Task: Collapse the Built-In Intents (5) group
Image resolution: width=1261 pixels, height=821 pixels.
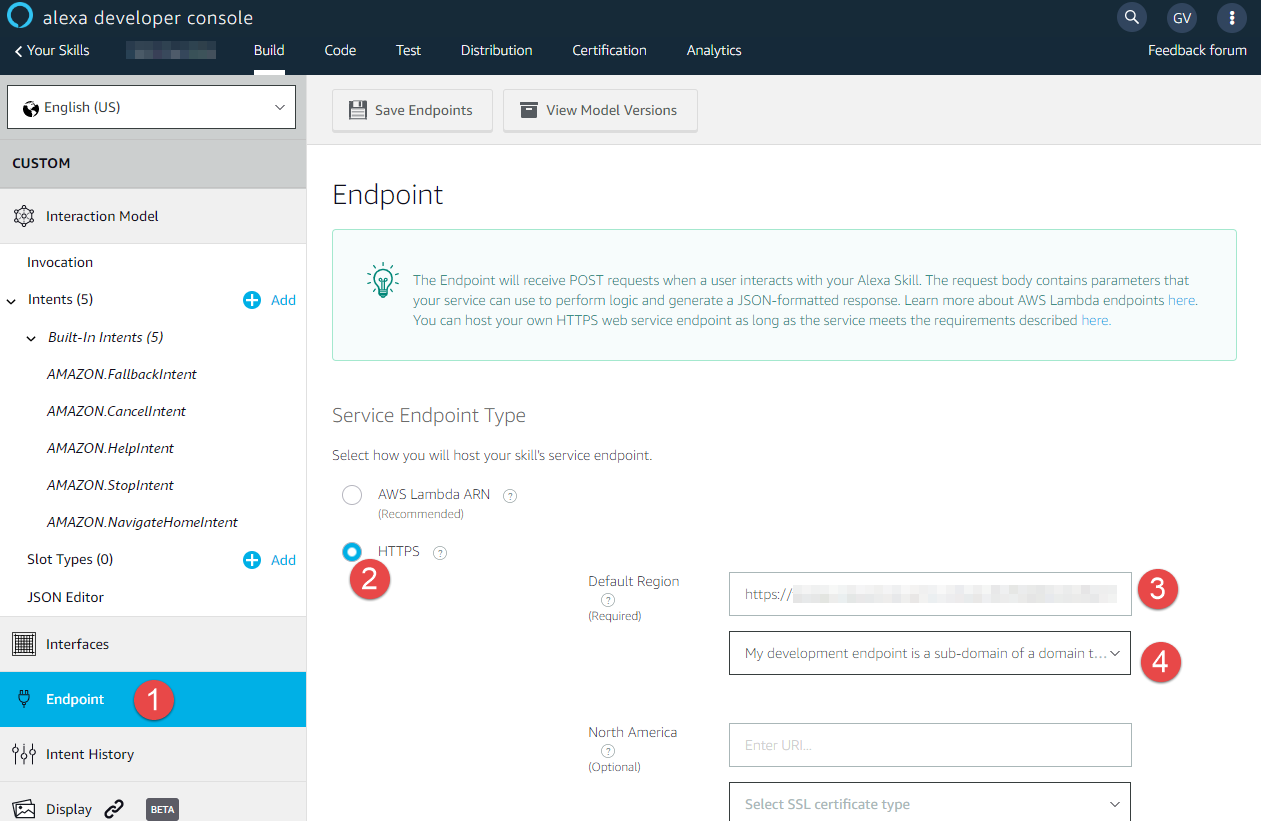Action: pos(31,338)
